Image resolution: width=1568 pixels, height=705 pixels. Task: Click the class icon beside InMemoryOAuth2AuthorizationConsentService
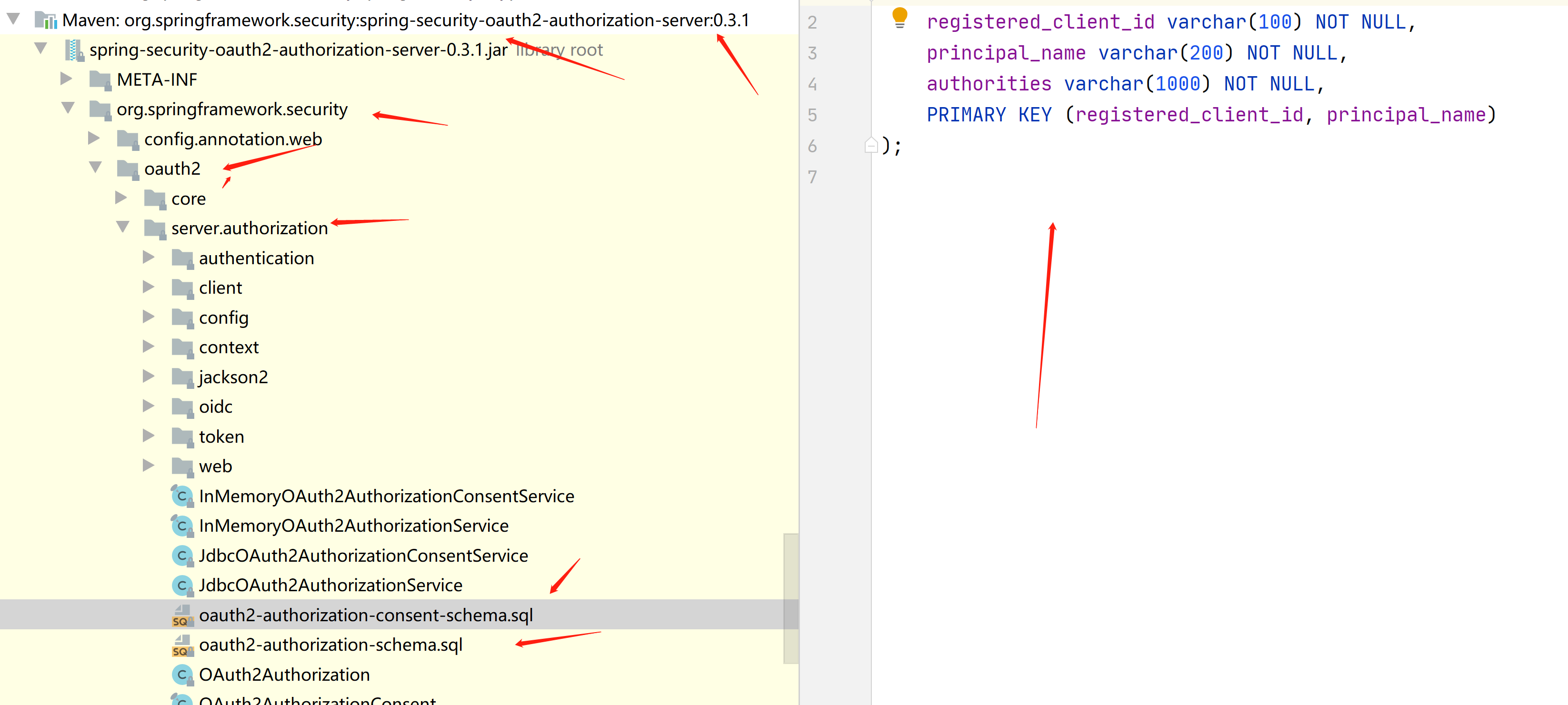[181, 496]
